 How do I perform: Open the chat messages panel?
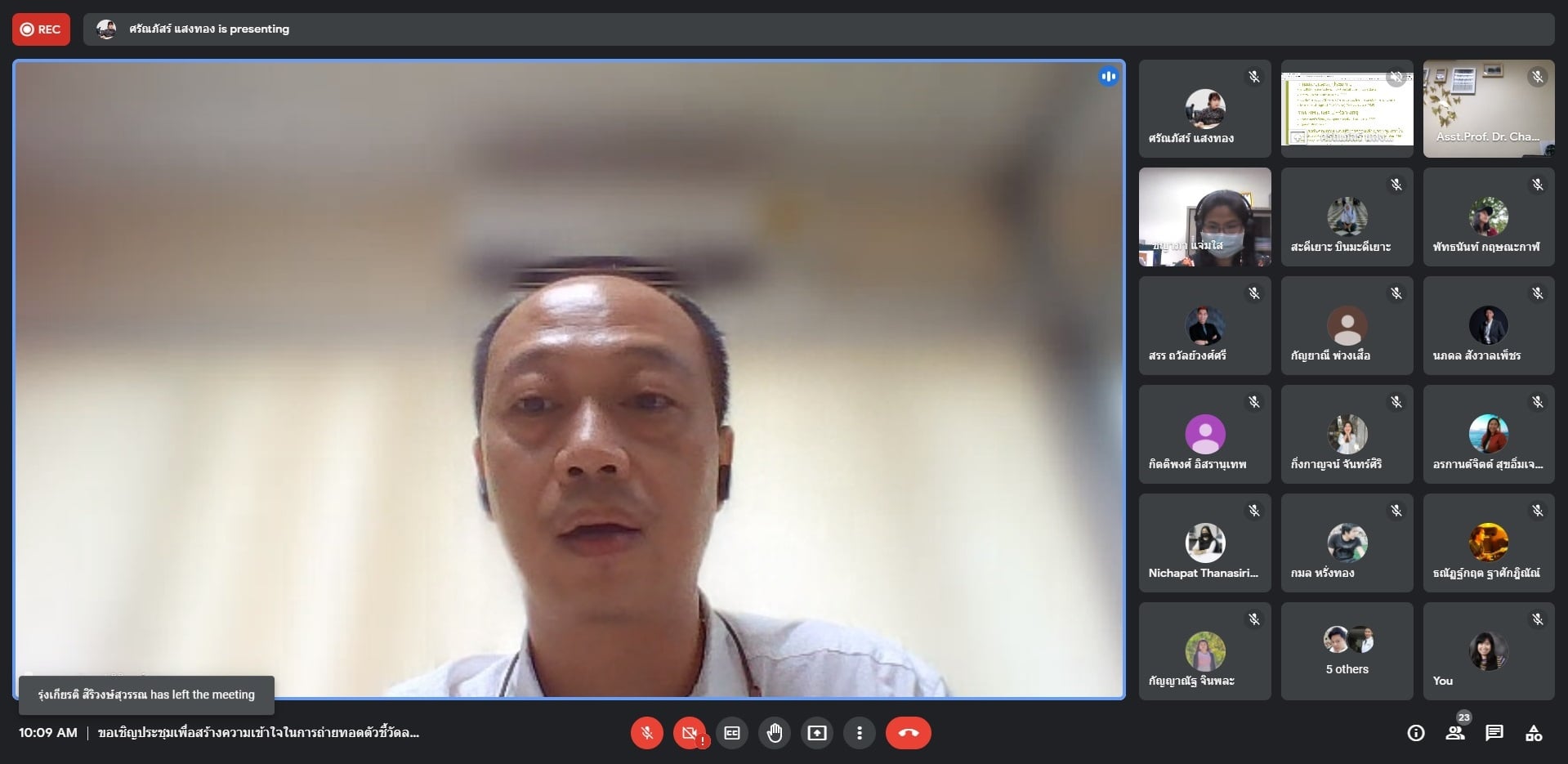pos(1494,733)
